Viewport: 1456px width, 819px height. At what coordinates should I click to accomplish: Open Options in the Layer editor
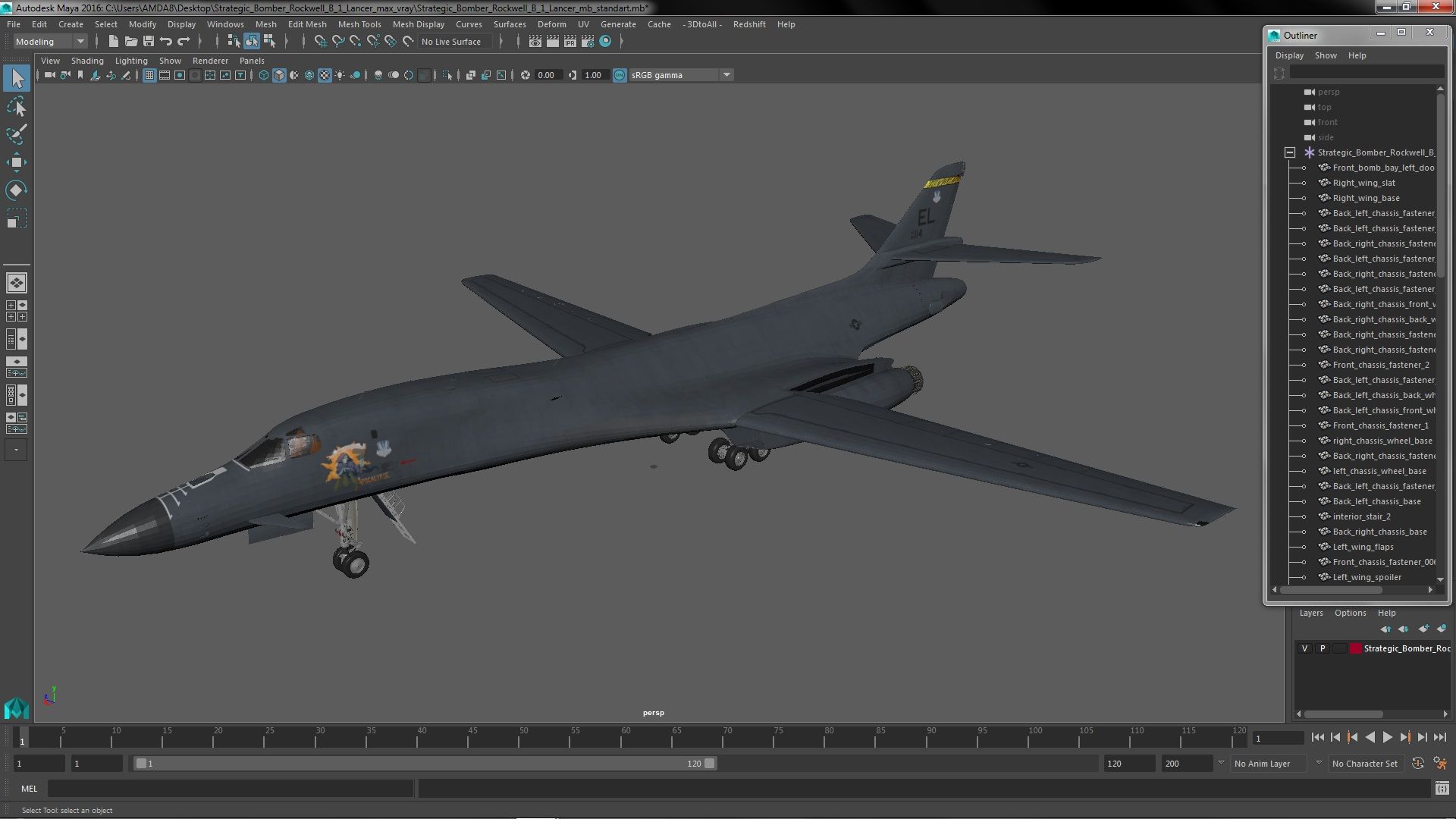[x=1350, y=613]
